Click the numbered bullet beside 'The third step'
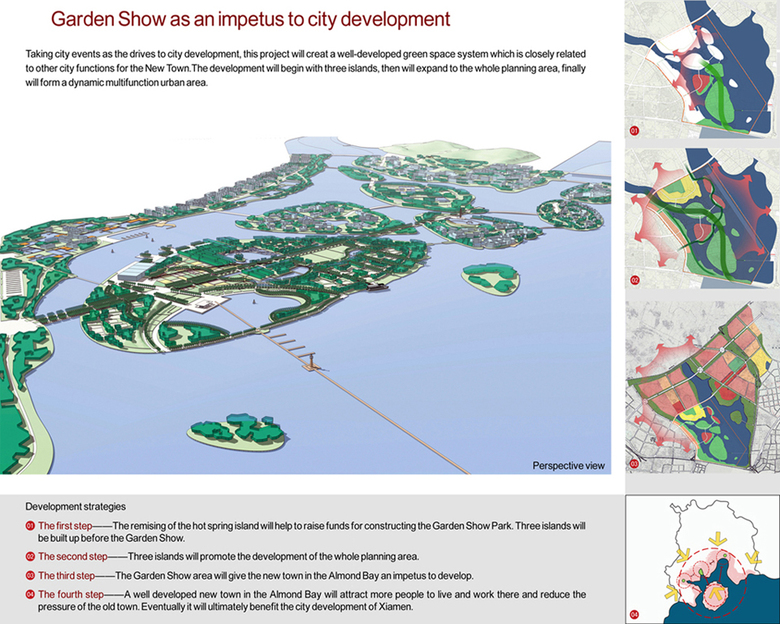Viewport: 780px width, 624px height. coord(30,576)
